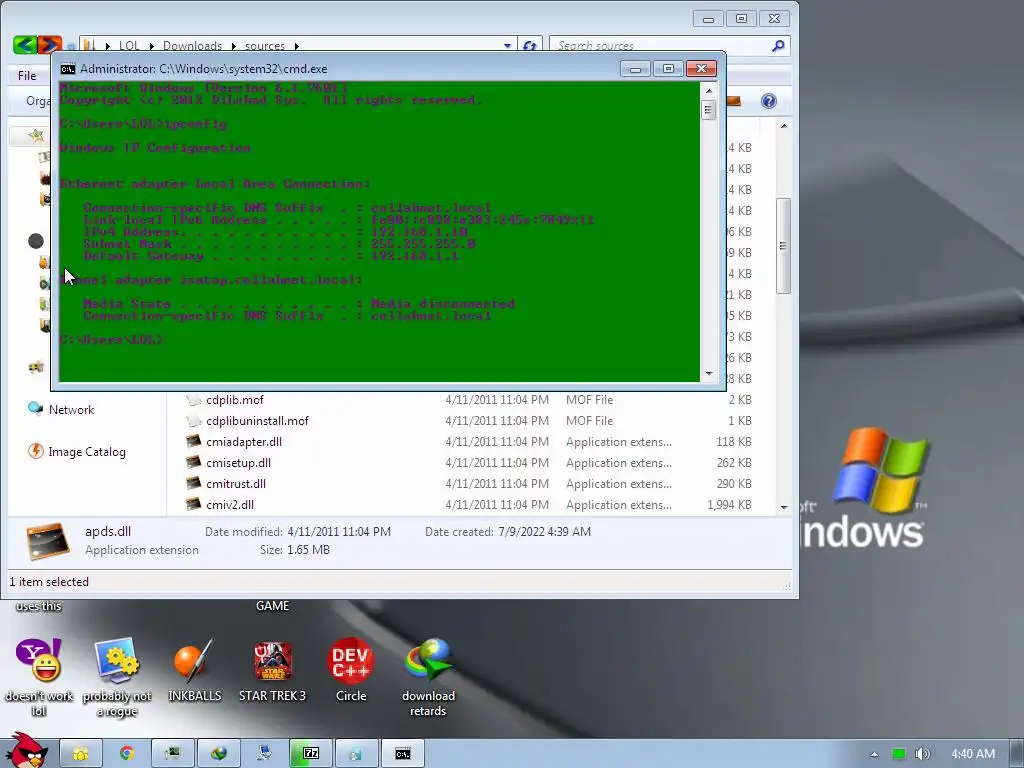The image size is (1024, 768).
Task: Open the volume speaker tray icon
Action: click(922, 754)
